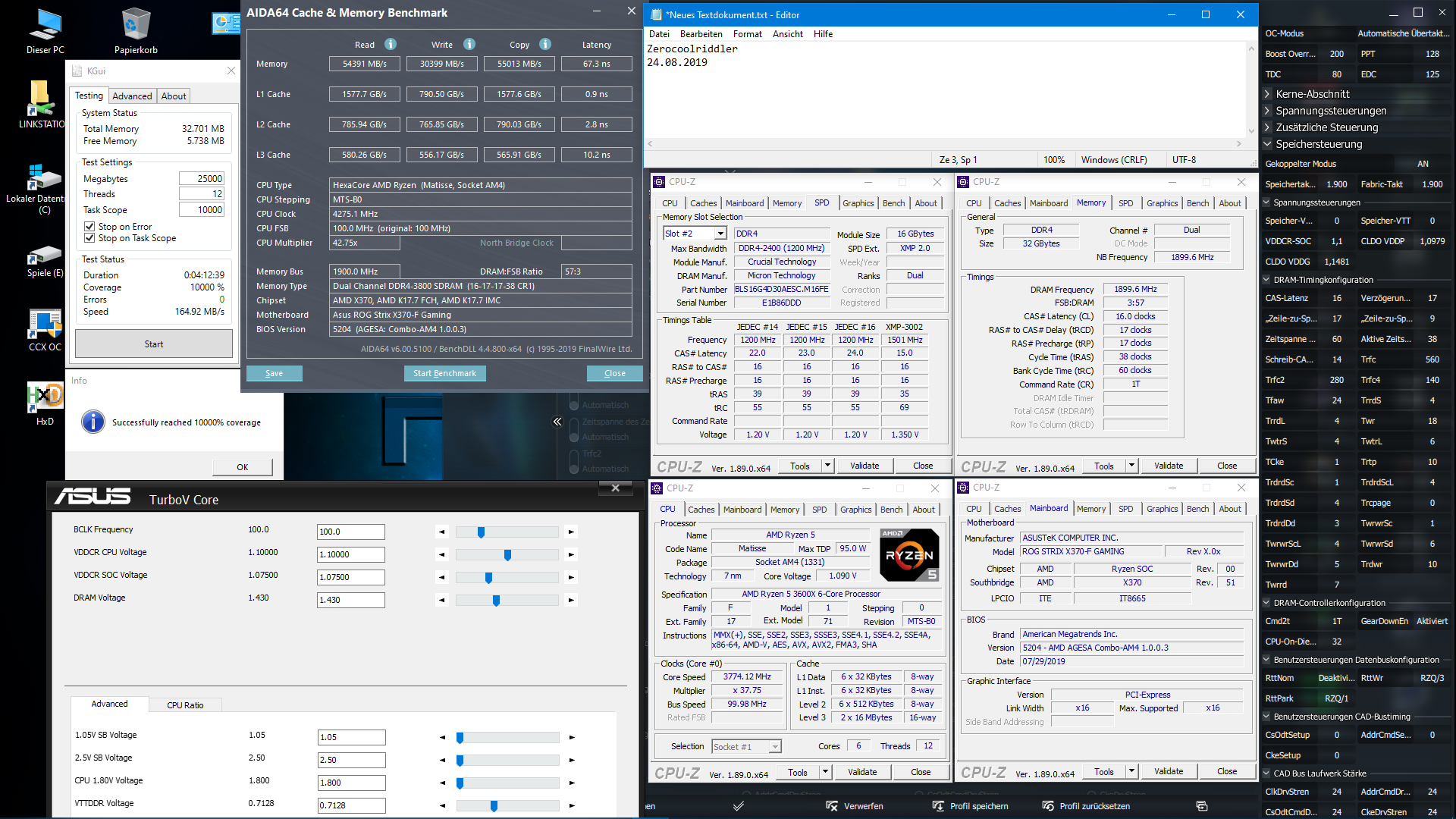Viewport: 1456px width, 819px height.
Task: Open the Slot #2 memory slot dropdown
Action: (720, 234)
